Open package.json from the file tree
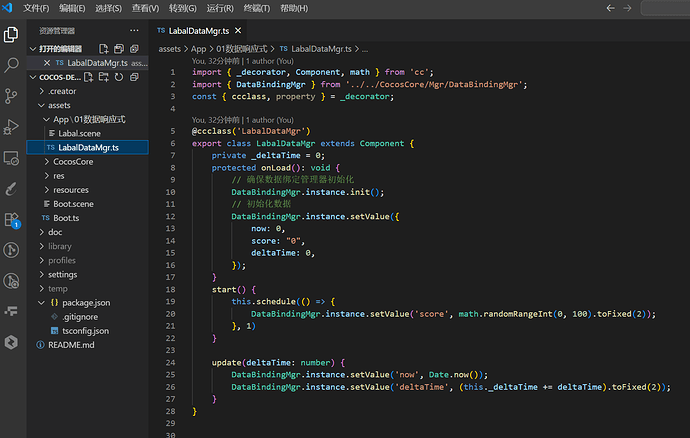Screen dimensions: 690x438 tap(85, 302)
